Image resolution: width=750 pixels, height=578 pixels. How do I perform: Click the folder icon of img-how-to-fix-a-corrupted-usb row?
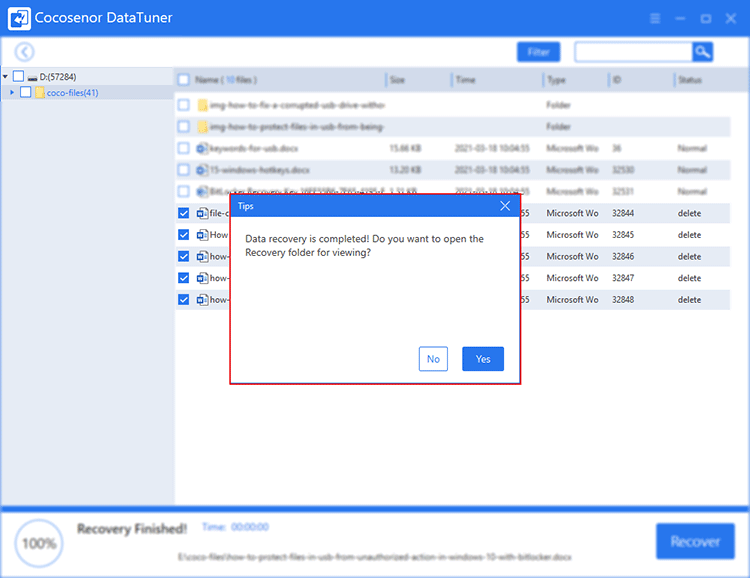click(202, 105)
